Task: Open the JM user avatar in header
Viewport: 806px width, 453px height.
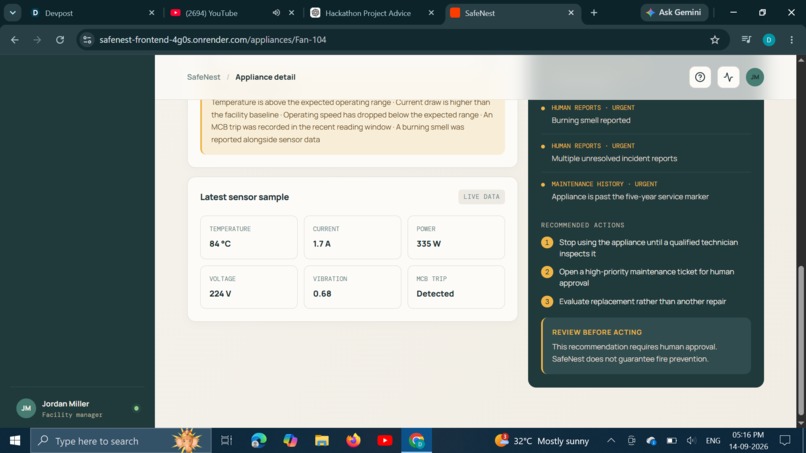Action: [x=755, y=77]
